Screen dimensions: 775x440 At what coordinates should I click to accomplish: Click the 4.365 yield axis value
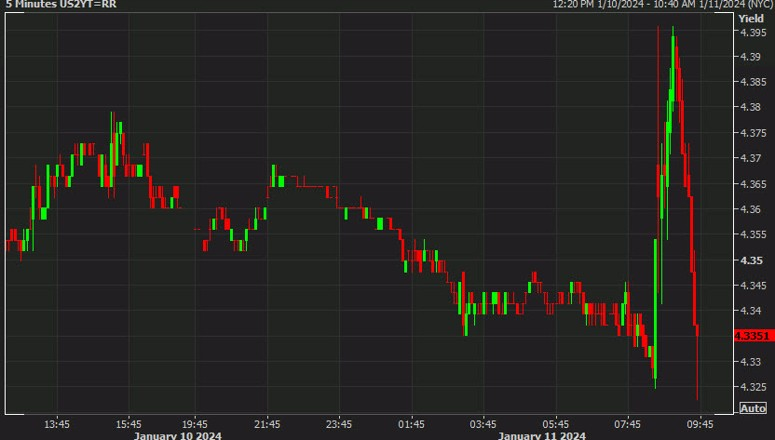coord(753,184)
